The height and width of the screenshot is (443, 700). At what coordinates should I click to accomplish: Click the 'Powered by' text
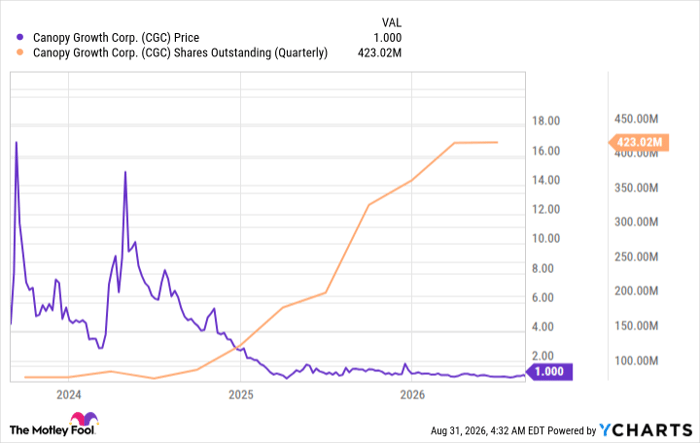[x=572, y=431]
